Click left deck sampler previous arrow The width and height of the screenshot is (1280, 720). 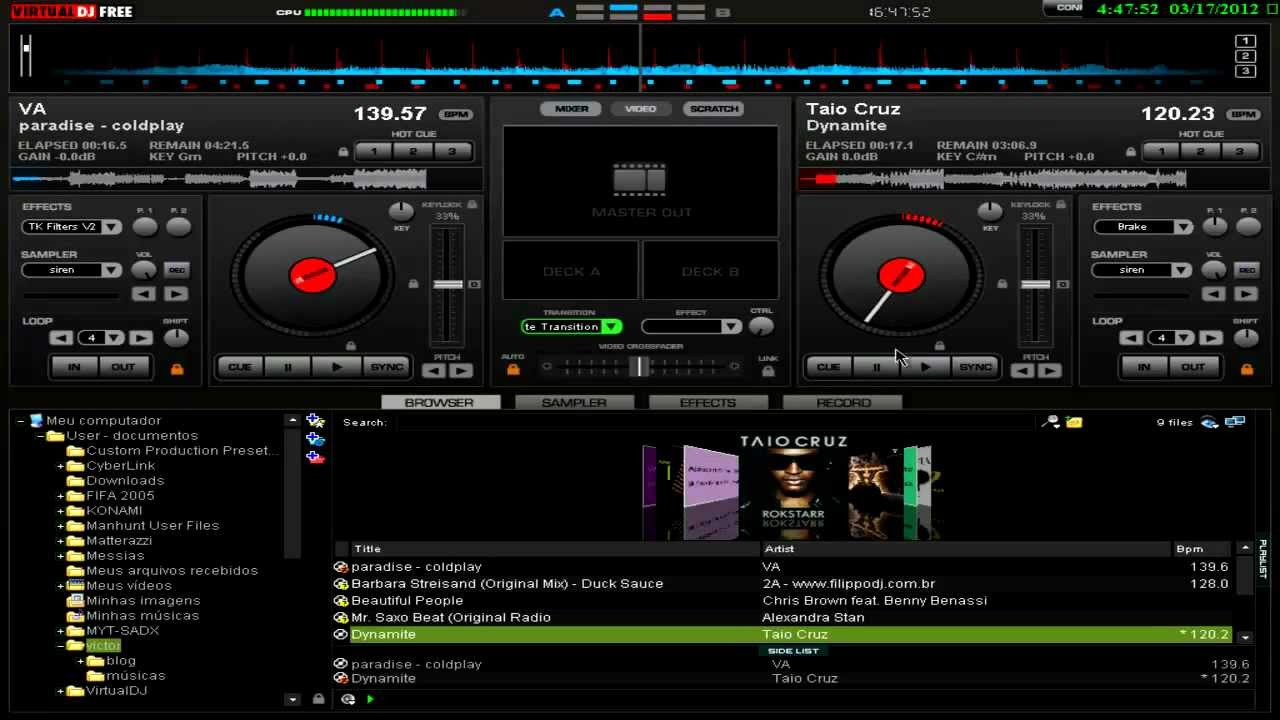(x=144, y=294)
